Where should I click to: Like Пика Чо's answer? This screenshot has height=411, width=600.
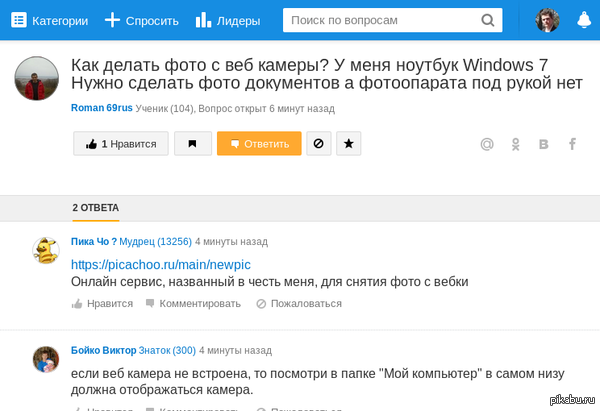point(102,303)
